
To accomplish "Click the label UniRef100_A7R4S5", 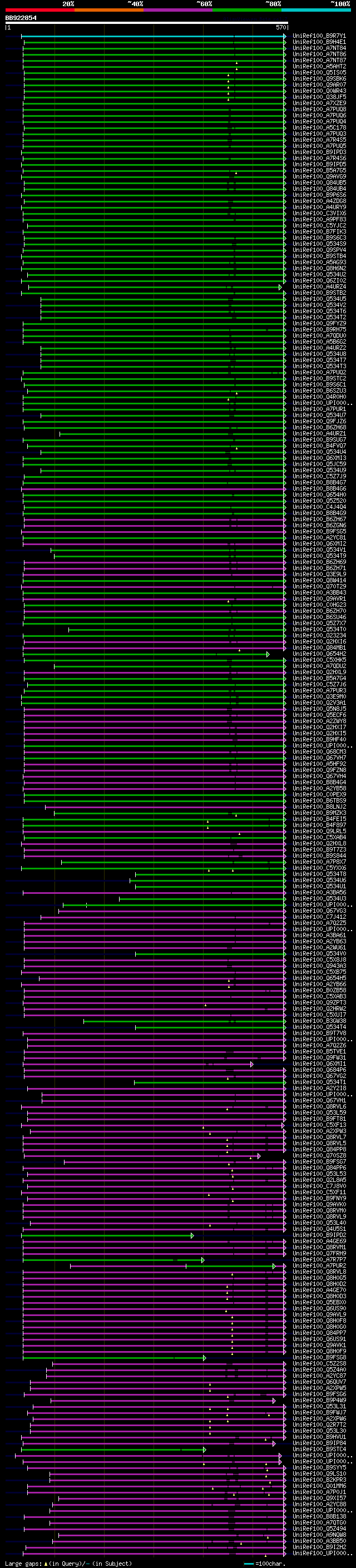I will (x=319, y=141).
